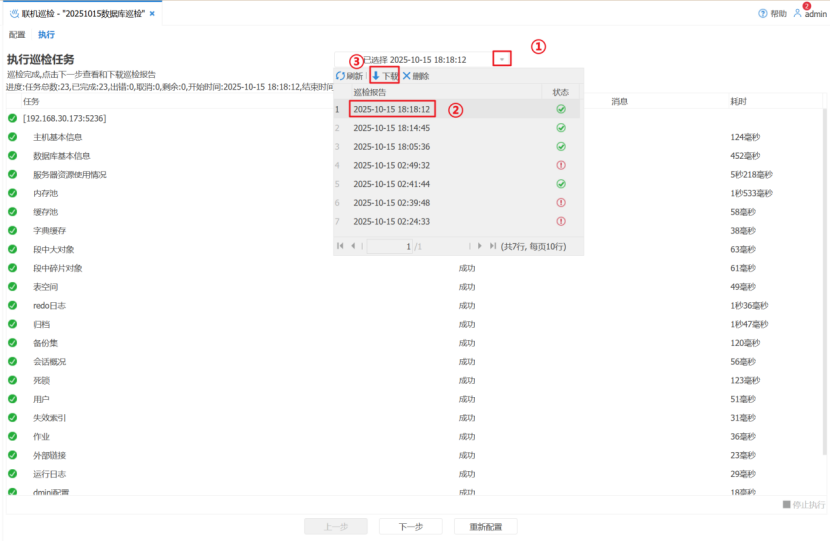This screenshot has width=830, height=542.
Task: Open the 帮助 help link
Action: pos(773,14)
